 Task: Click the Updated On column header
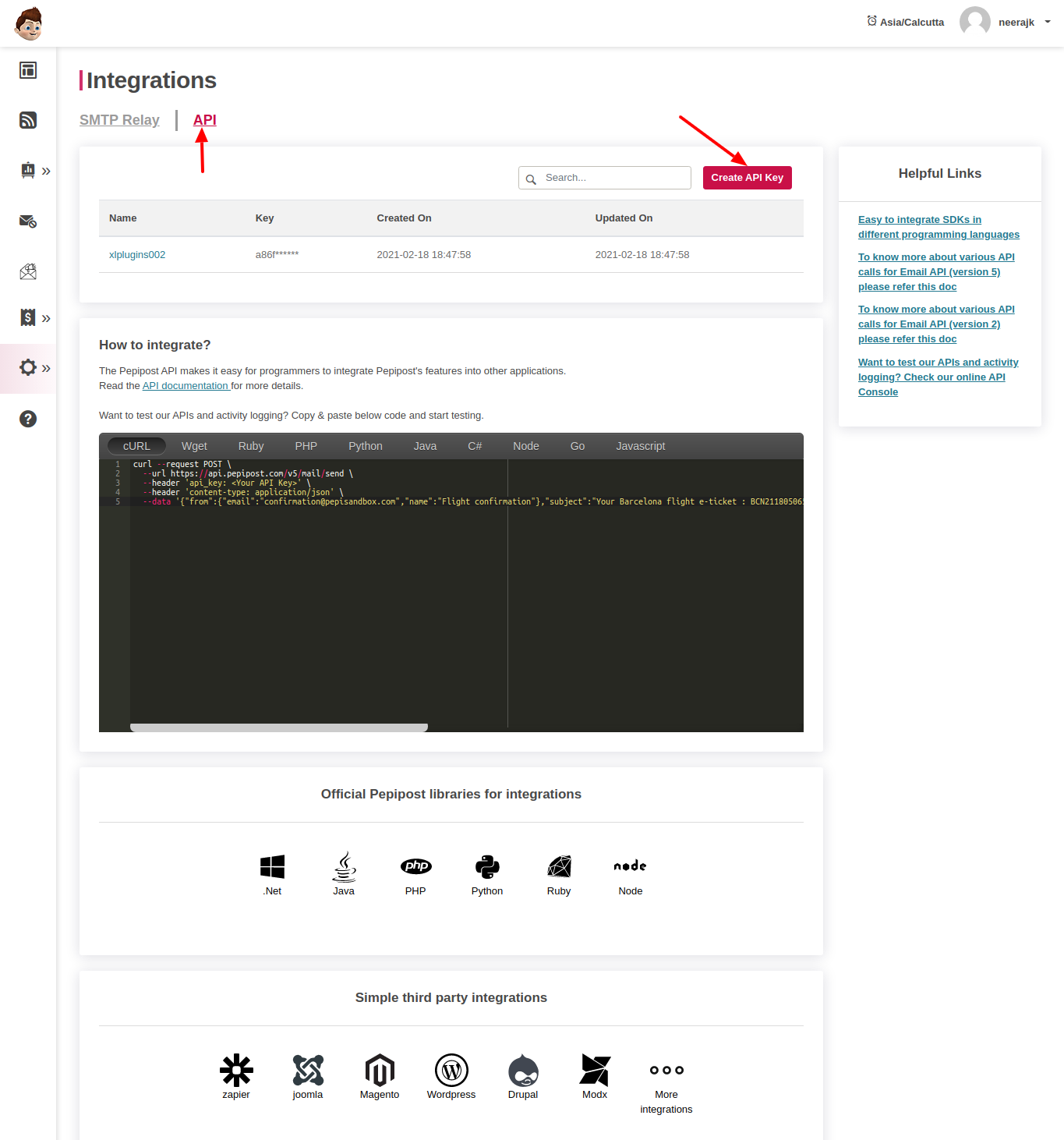click(624, 218)
